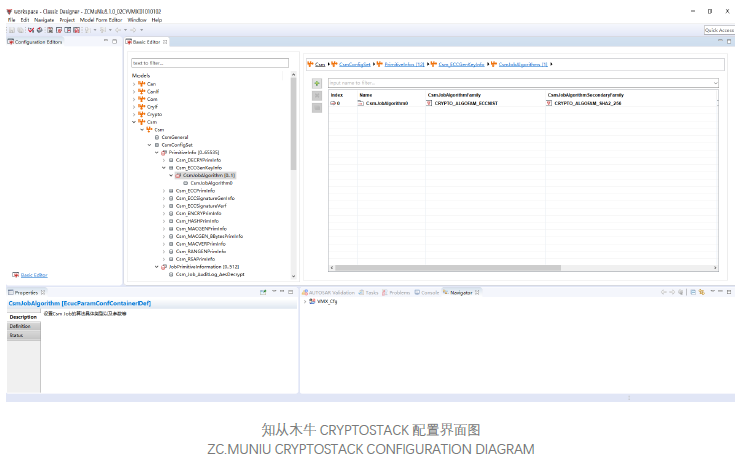Click the Save icon in the toolbar

(12, 30)
